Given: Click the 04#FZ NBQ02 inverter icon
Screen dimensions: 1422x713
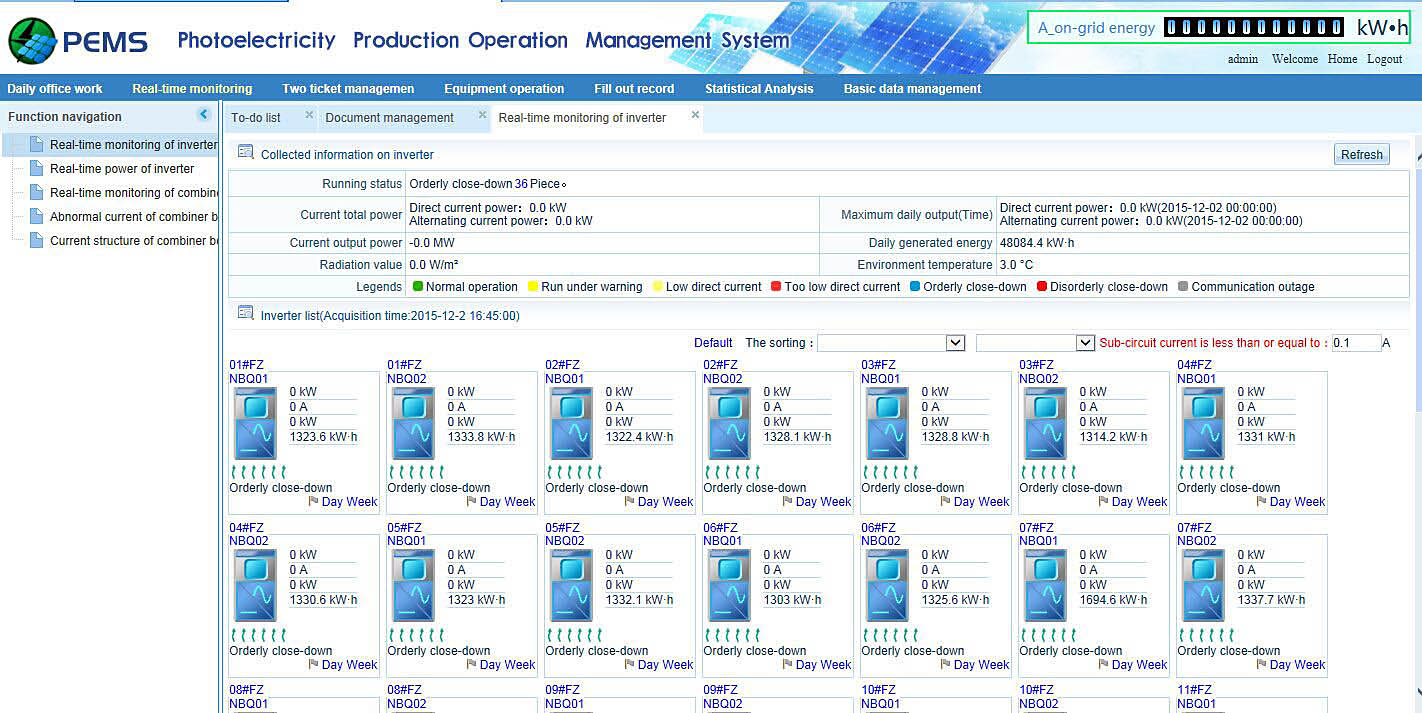Looking at the screenshot, I should 255,586.
